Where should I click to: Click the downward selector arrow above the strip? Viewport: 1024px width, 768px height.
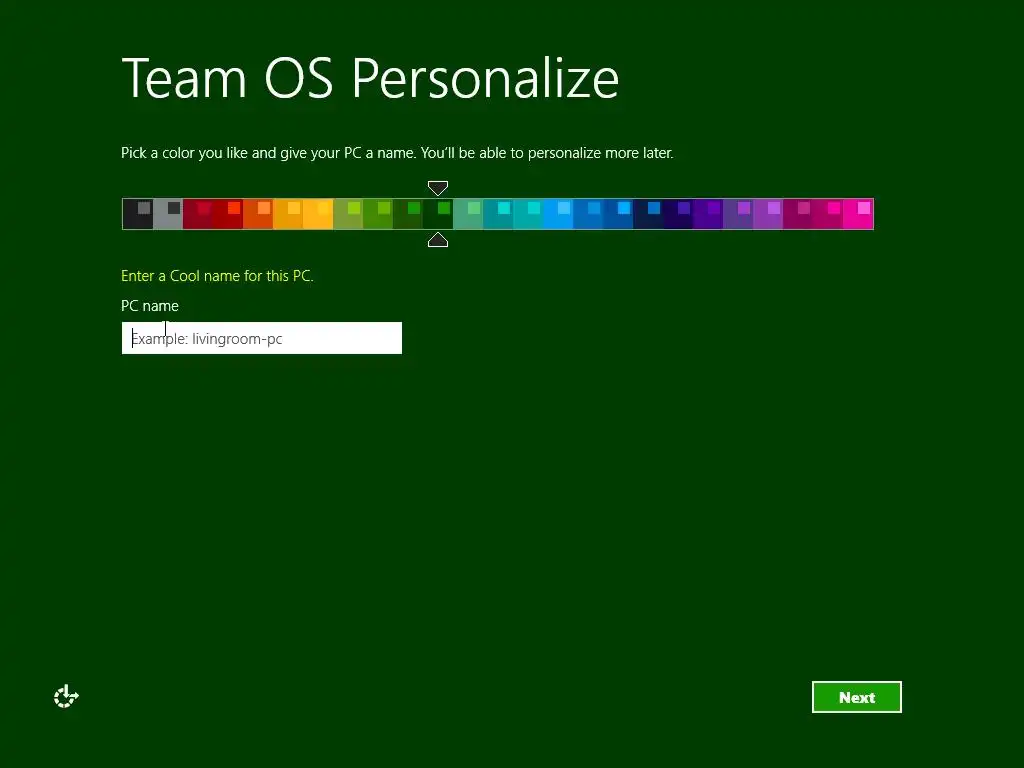point(438,189)
